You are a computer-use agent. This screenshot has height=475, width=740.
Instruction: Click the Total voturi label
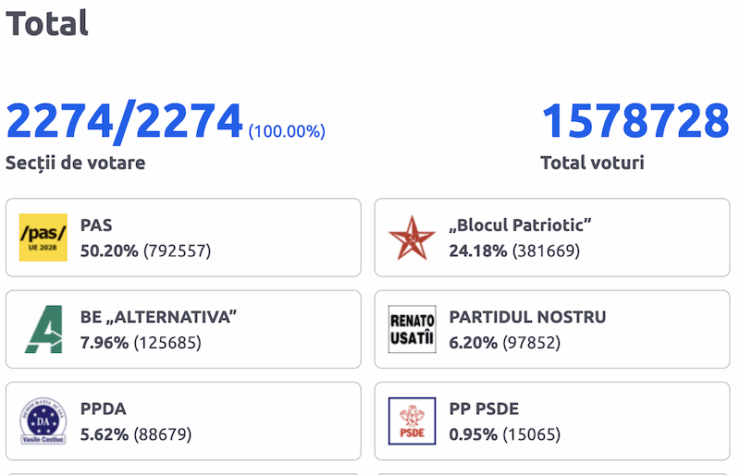(592, 163)
